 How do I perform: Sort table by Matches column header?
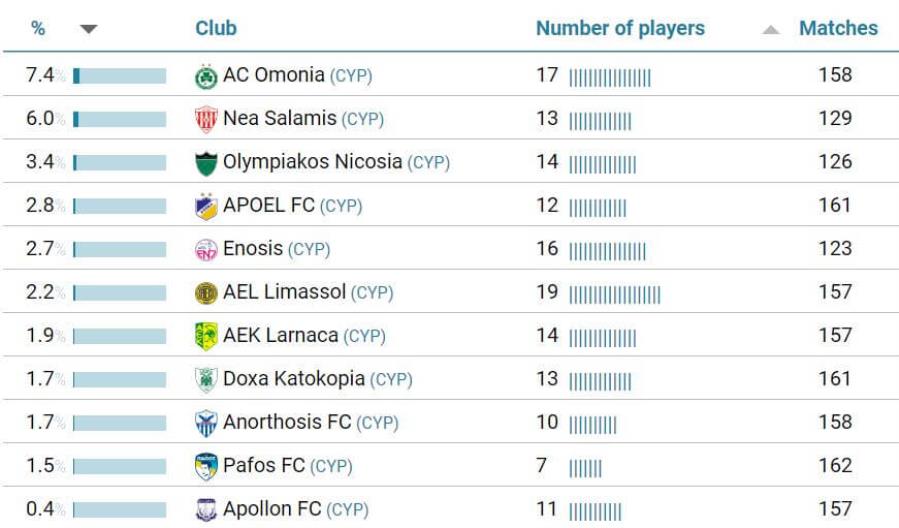point(838,28)
